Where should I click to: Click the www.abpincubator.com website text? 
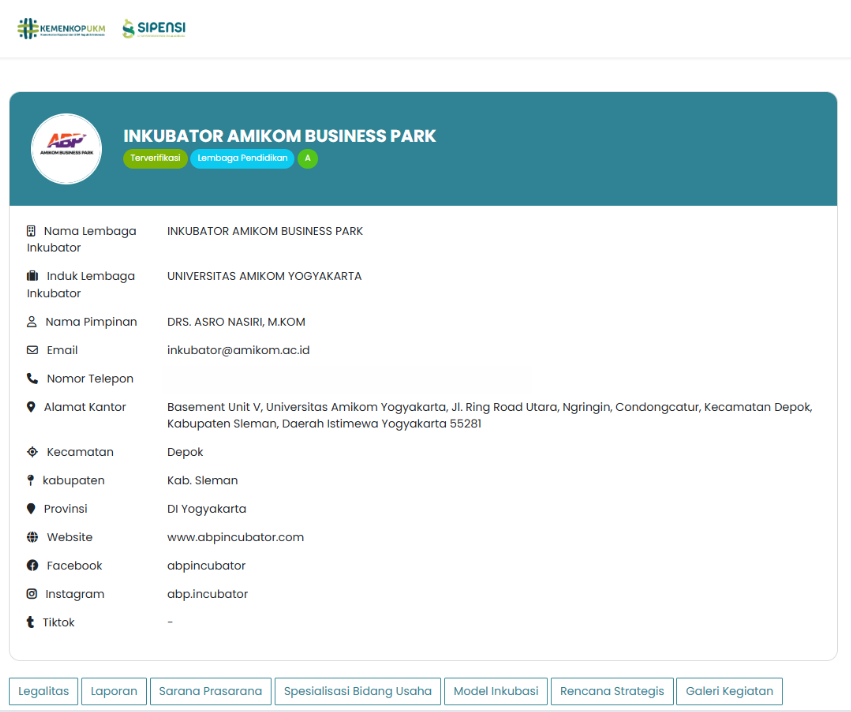tap(235, 537)
